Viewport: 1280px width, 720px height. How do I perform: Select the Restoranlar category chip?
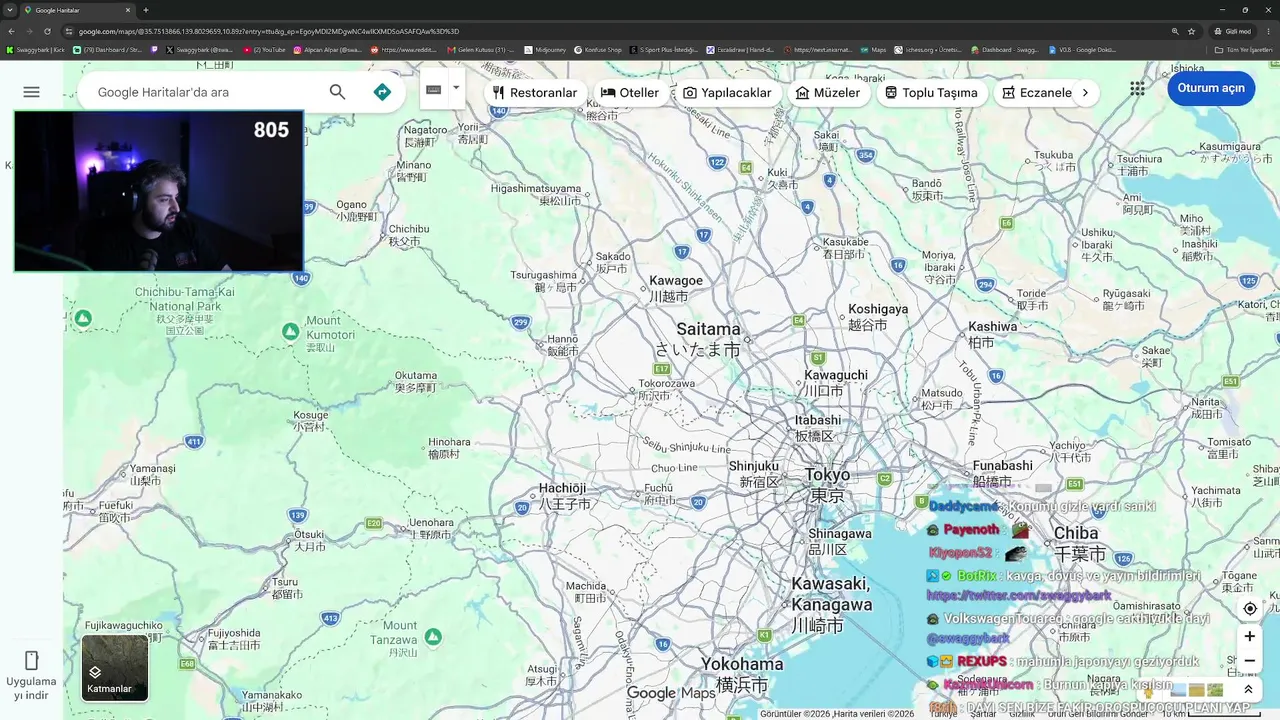point(535,92)
